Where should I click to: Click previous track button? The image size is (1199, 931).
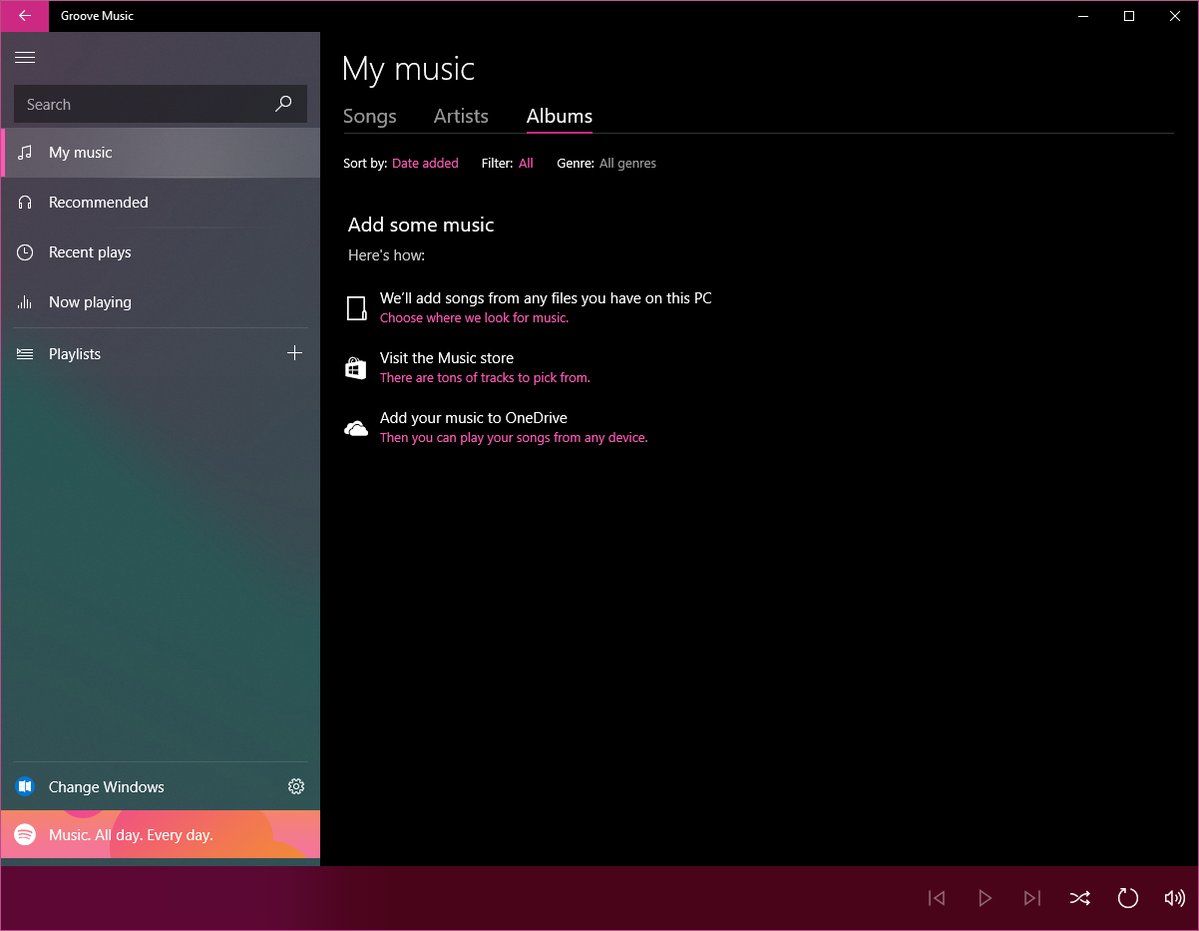click(x=937, y=898)
